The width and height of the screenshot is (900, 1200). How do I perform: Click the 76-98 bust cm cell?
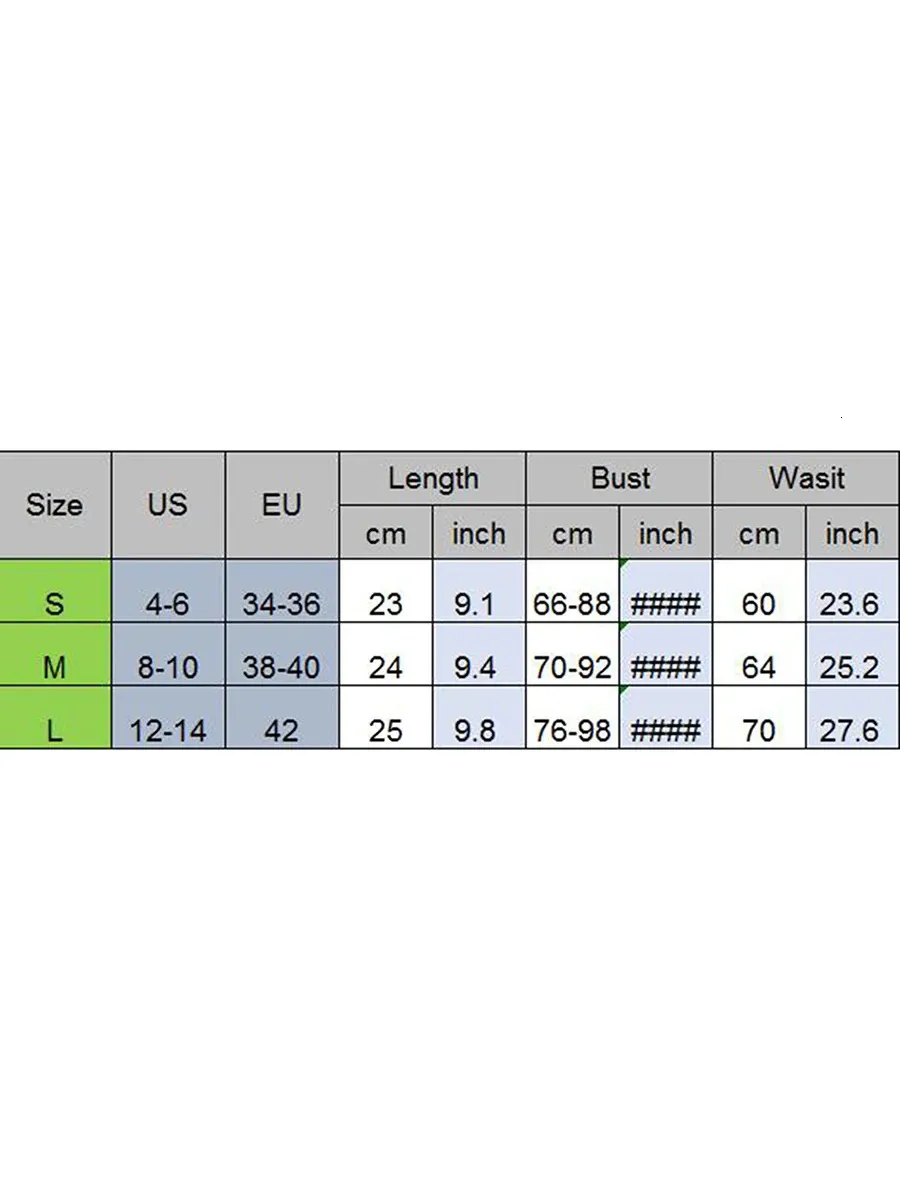(x=572, y=730)
